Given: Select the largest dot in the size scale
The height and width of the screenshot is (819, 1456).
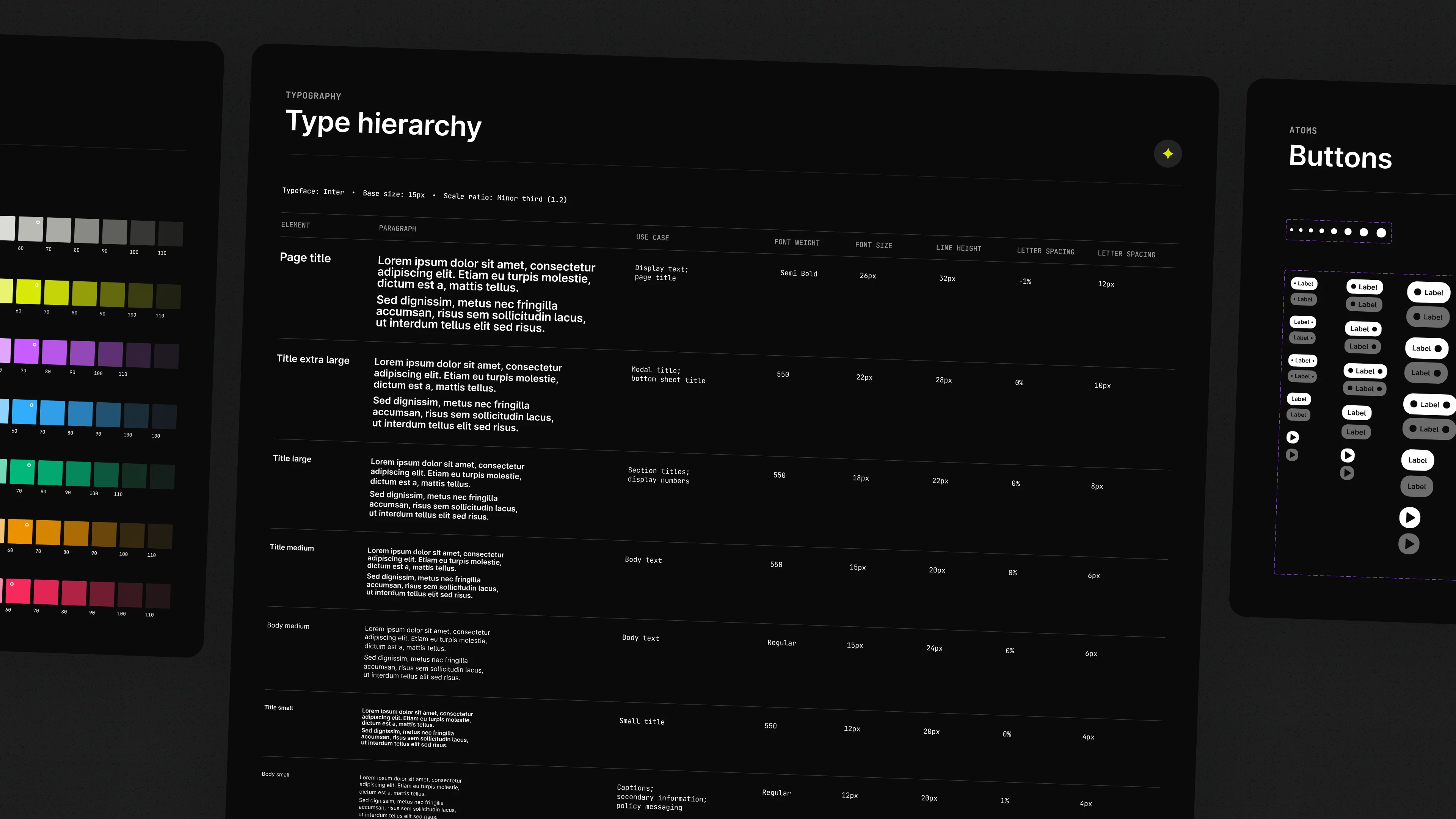Looking at the screenshot, I should [1381, 233].
